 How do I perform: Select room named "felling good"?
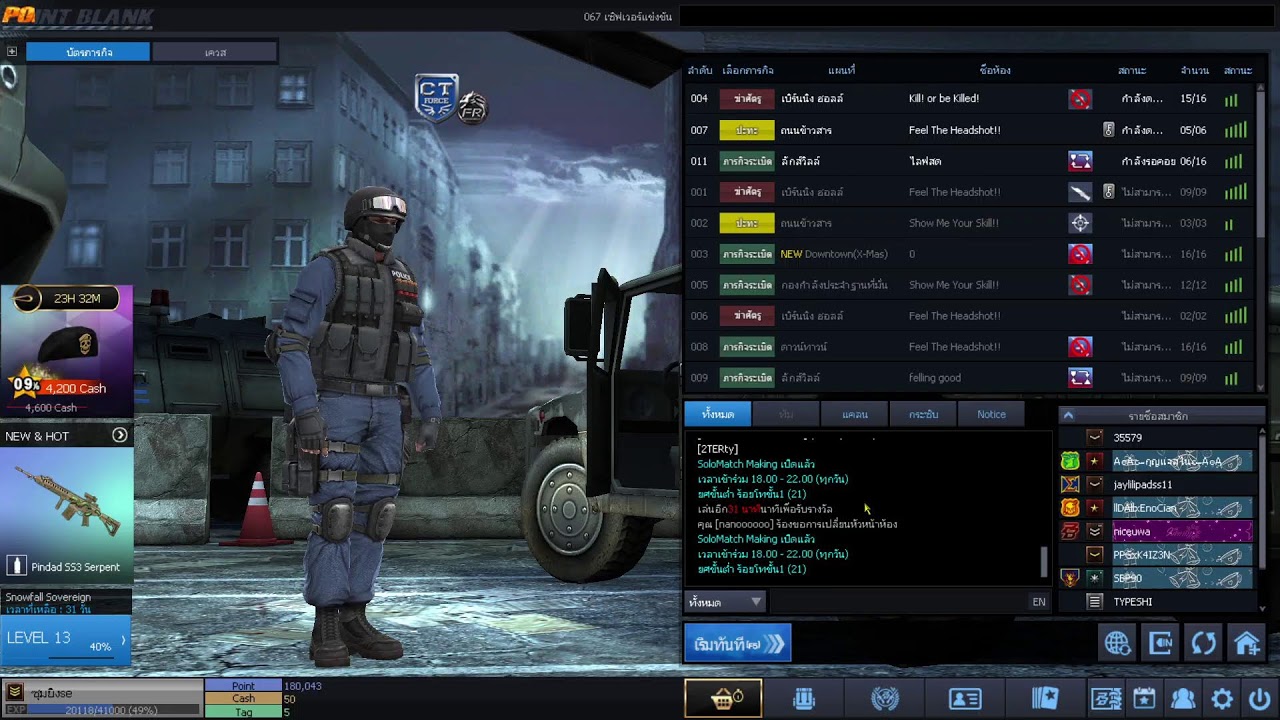point(970,378)
